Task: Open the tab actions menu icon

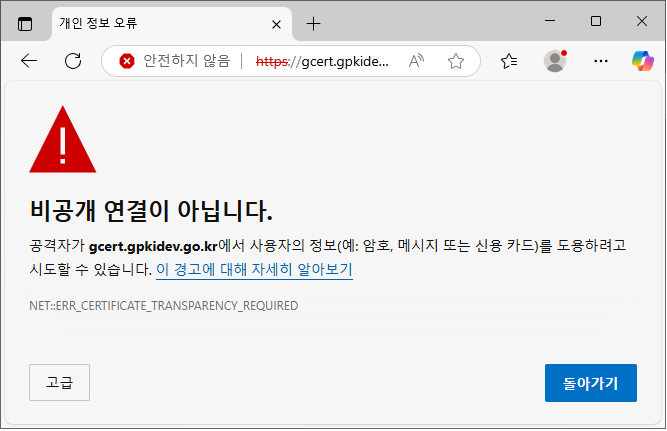Action: (x=25, y=23)
